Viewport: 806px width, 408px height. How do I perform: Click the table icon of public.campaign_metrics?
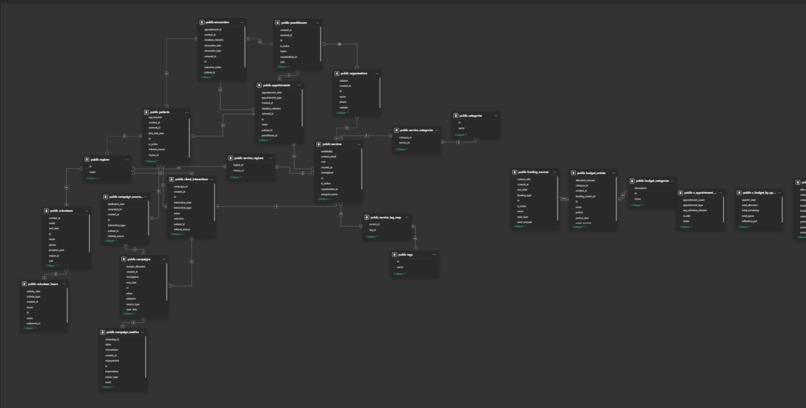tap(103, 332)
